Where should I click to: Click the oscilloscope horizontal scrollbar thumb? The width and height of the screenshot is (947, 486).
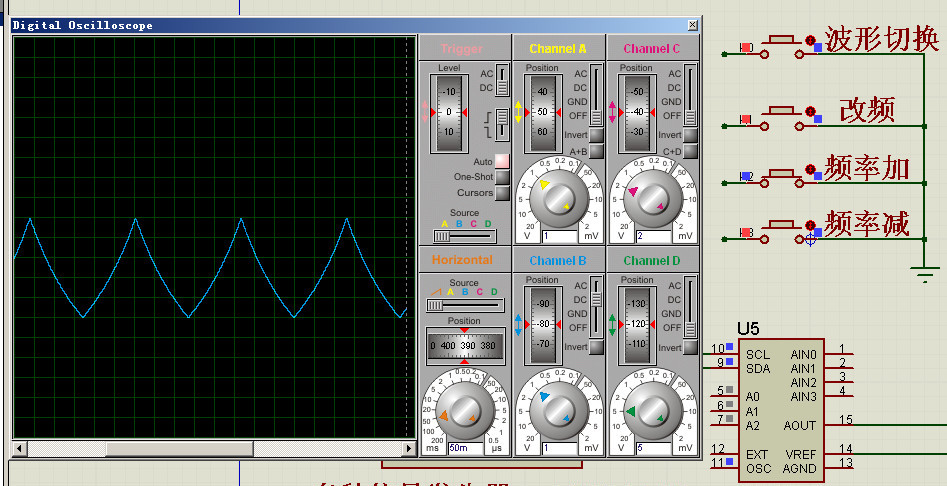[x=179, y=449]
